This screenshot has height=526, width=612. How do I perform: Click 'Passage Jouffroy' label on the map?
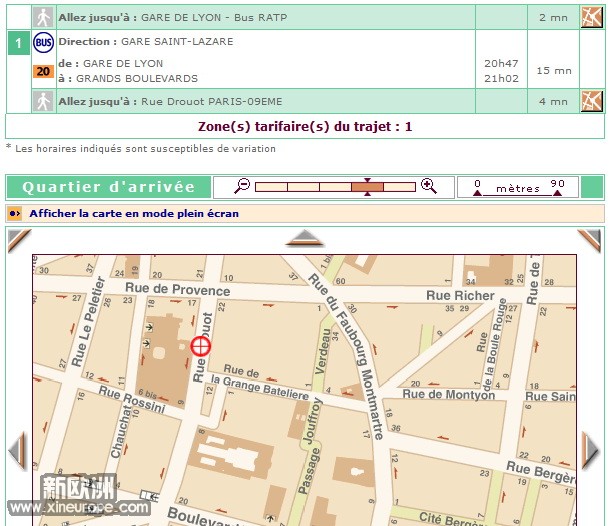click(309, 446)
